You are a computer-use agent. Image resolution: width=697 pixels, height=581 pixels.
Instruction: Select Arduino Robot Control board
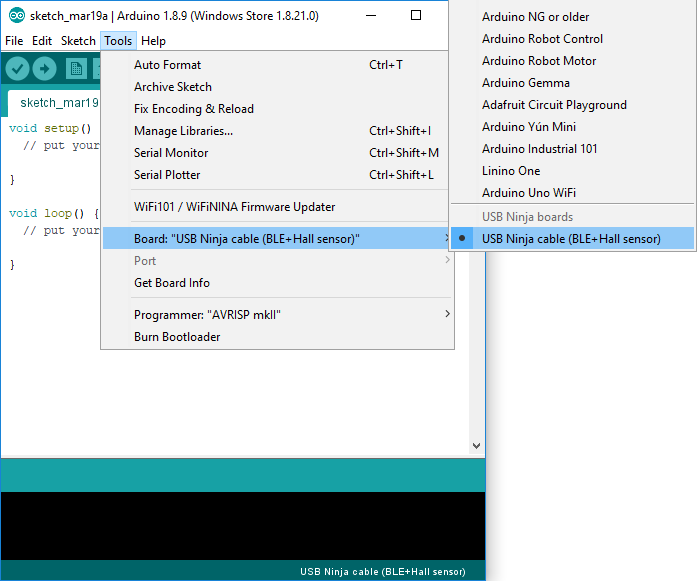pyautogui.click(x=573, y=39)
